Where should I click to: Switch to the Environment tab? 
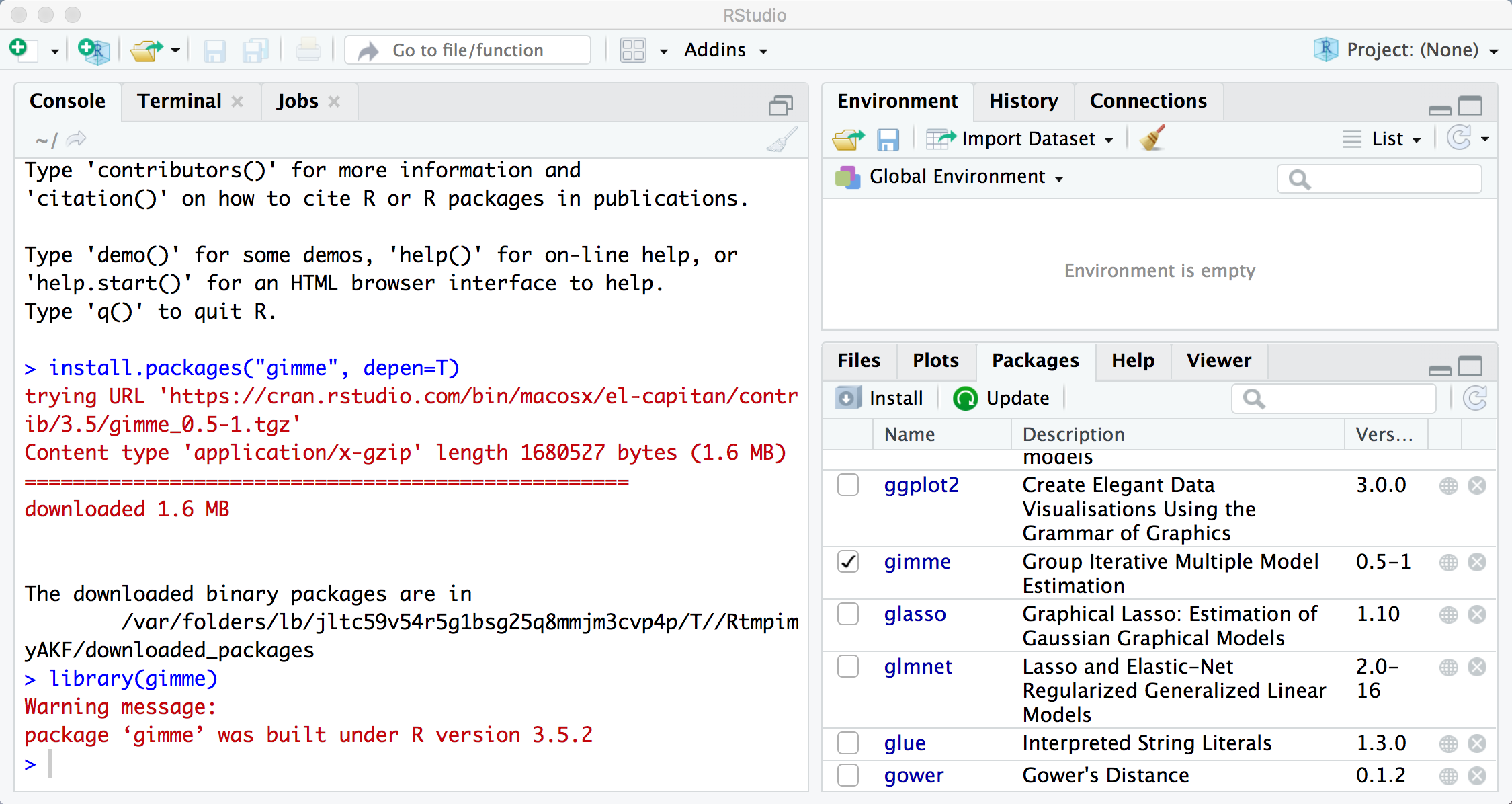[898, 102]
